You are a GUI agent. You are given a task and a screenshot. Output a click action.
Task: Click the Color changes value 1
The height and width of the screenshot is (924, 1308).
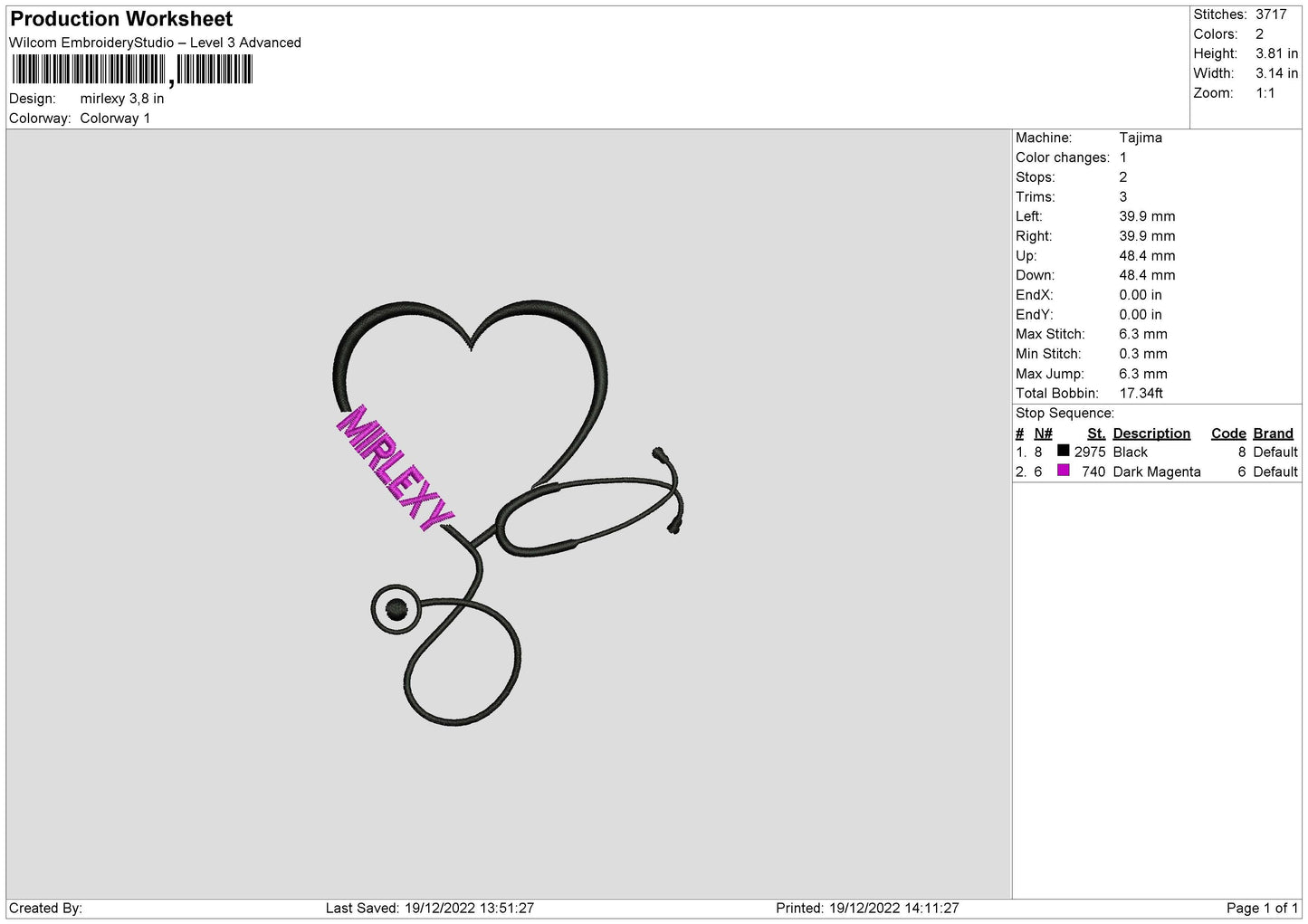point(1123,157)
